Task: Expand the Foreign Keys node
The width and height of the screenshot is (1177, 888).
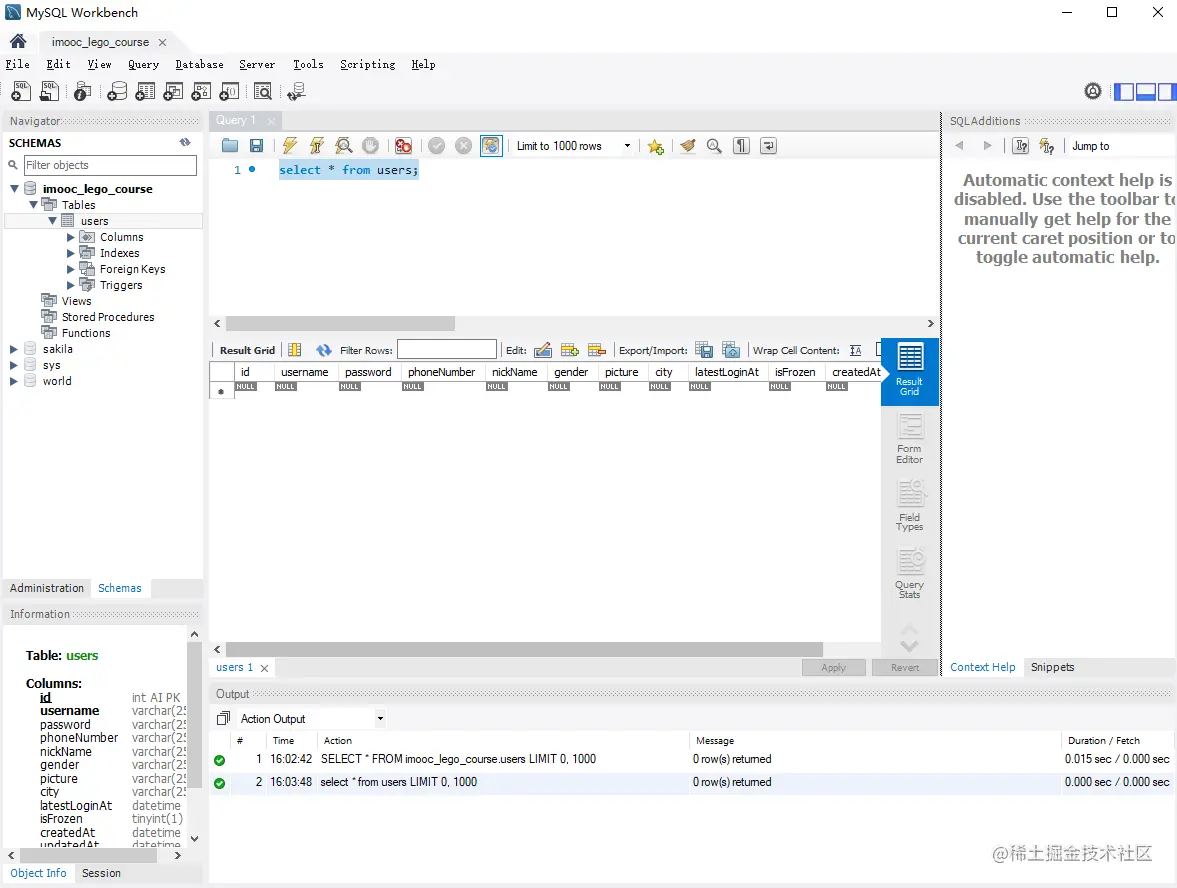Action: click(x=71, y=269)
